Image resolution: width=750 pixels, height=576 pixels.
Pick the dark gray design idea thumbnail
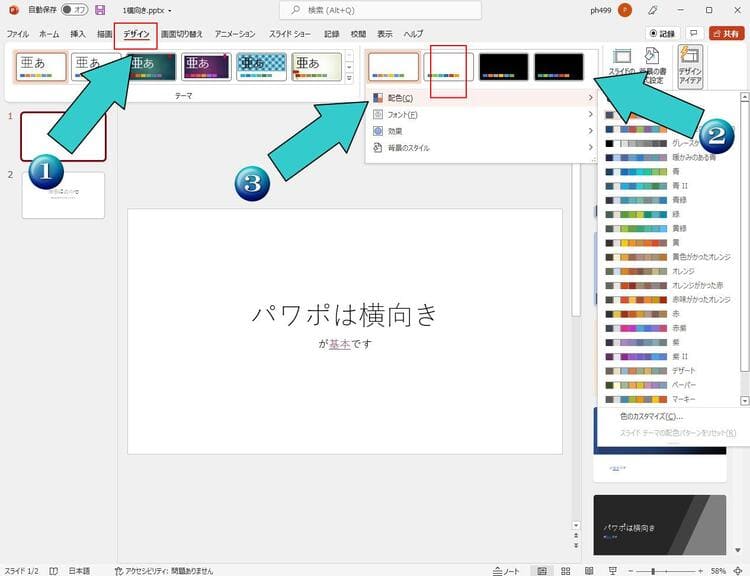click(660, 525)
